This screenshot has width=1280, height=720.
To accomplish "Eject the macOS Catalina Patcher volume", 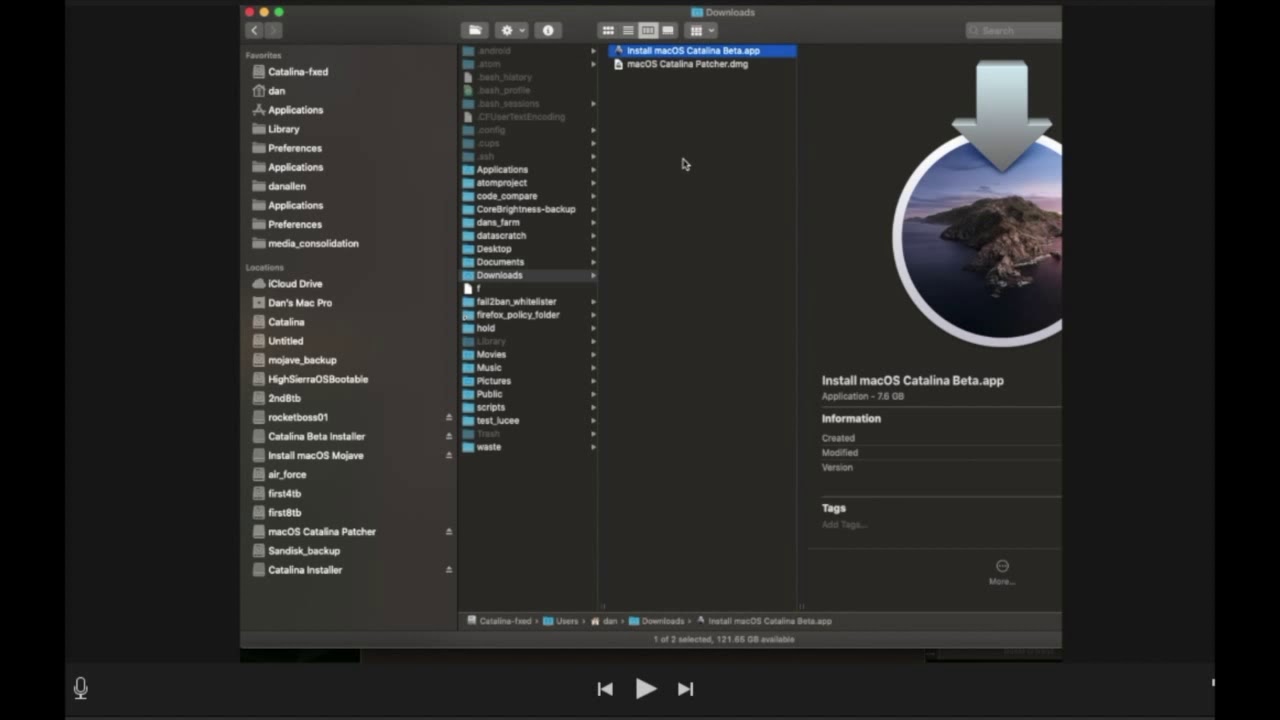I will (448, 532).
